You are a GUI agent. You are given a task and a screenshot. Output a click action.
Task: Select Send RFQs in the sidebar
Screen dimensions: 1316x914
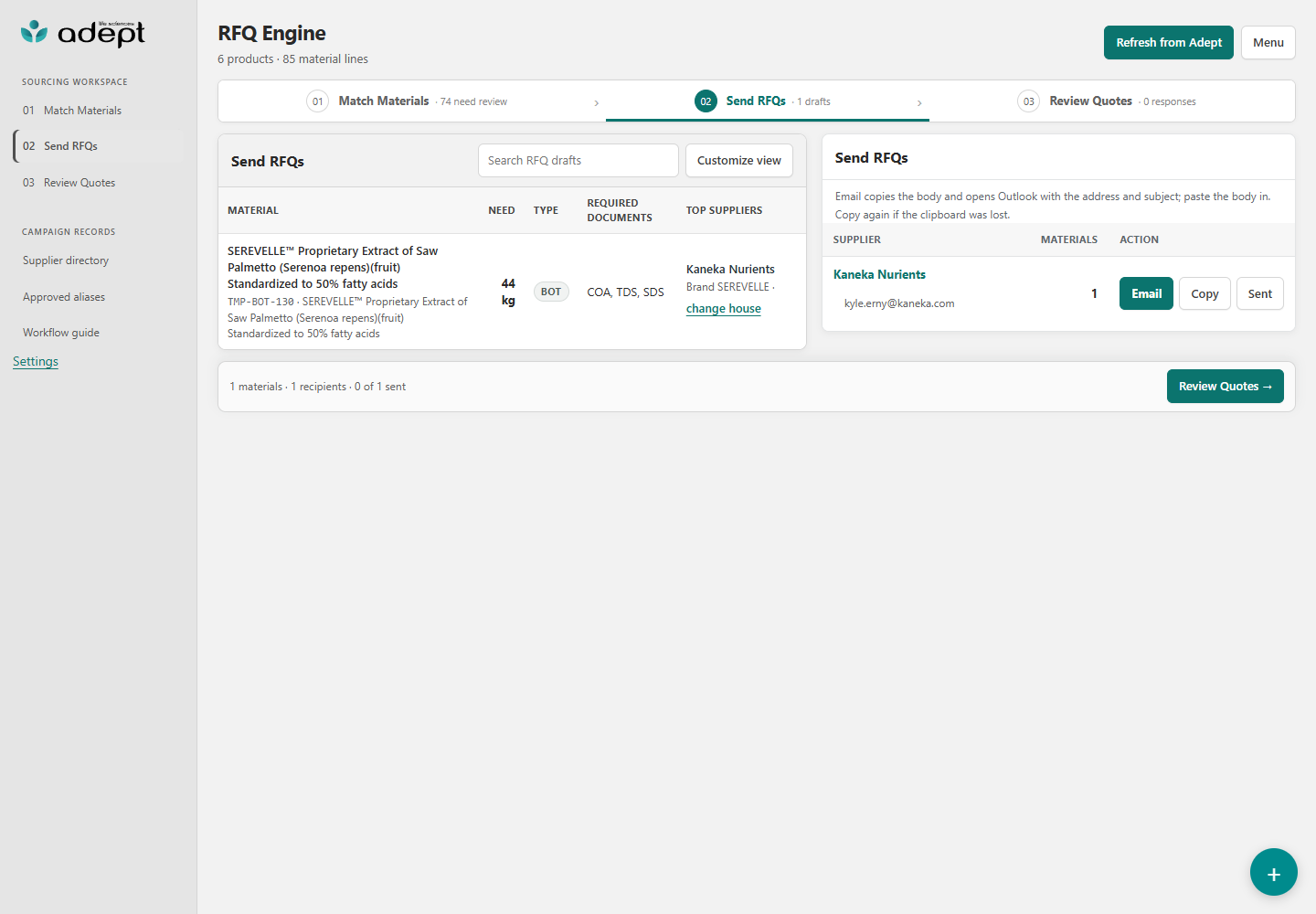[98, 146]
